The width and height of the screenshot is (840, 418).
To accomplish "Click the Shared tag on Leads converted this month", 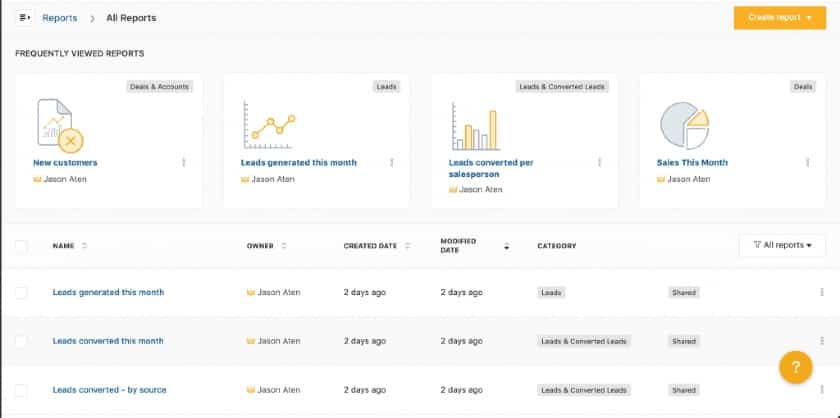I will pos(684,341).
